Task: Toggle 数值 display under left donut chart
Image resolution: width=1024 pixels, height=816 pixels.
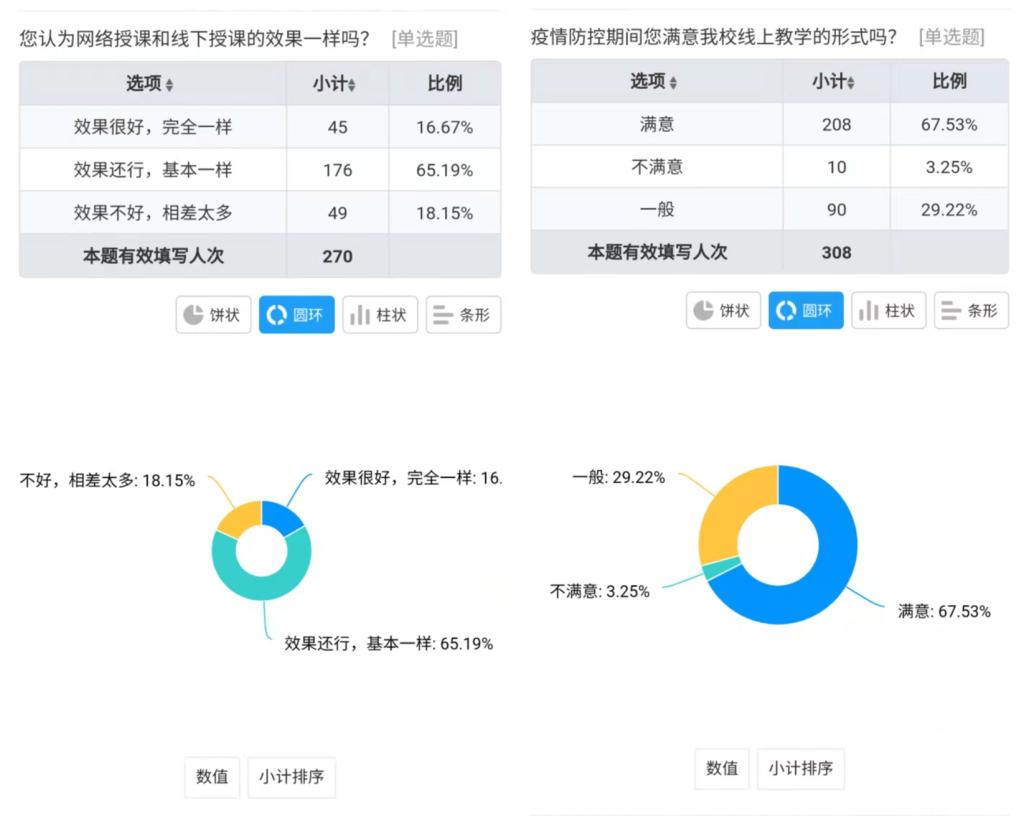Action: pyautogui.click(x=212, y=777)
